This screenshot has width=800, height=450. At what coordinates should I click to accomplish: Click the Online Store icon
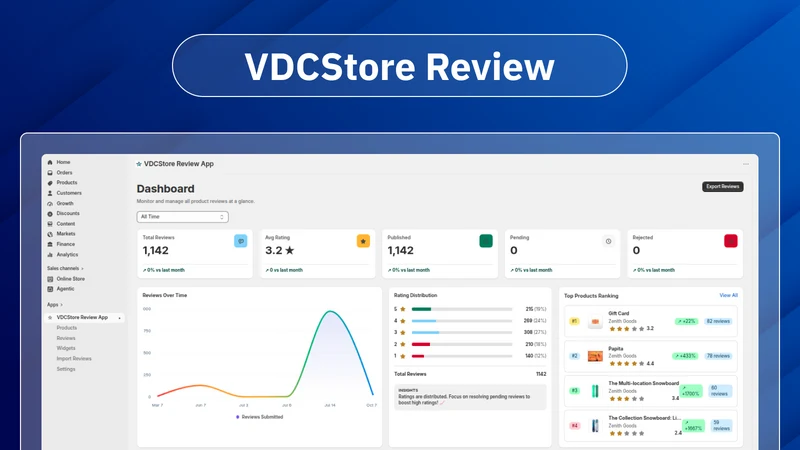click(x=50, y=279)
